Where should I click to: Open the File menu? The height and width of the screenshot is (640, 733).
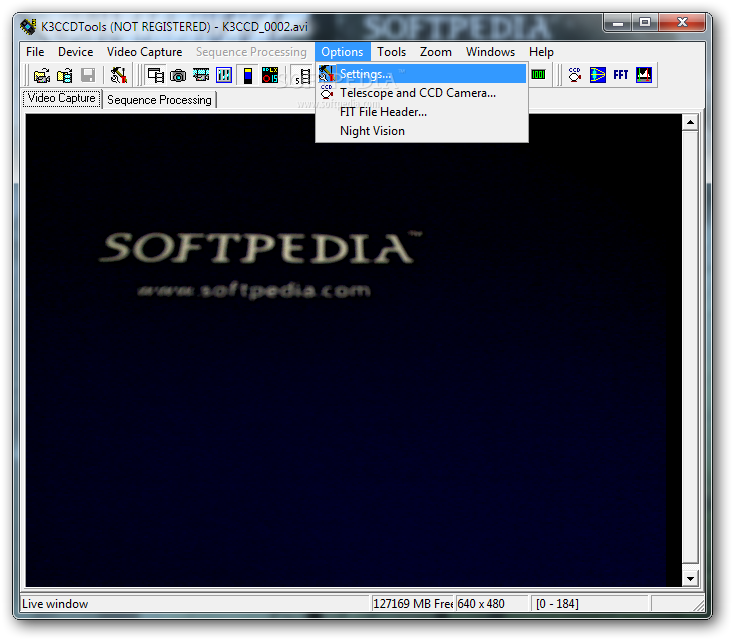pyautogui.click(x=35, y=52)
